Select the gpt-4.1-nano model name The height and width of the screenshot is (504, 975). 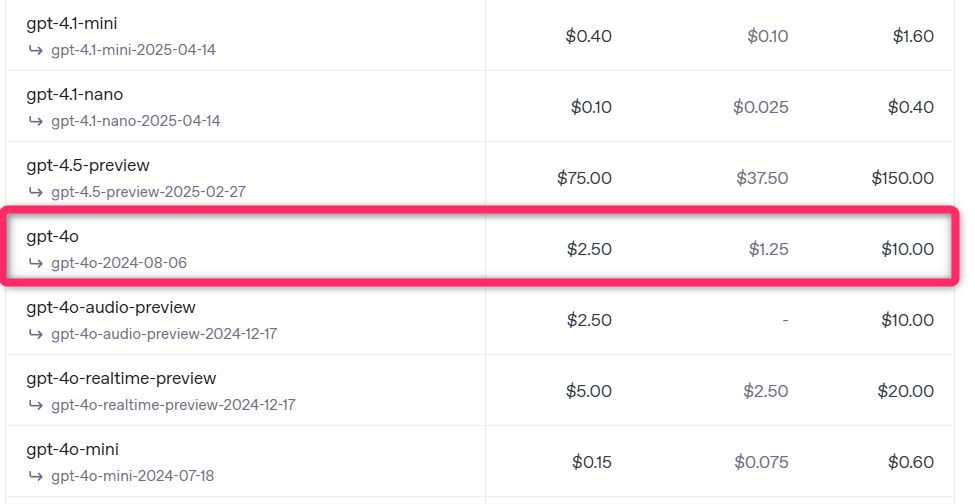tap(75, 94)
